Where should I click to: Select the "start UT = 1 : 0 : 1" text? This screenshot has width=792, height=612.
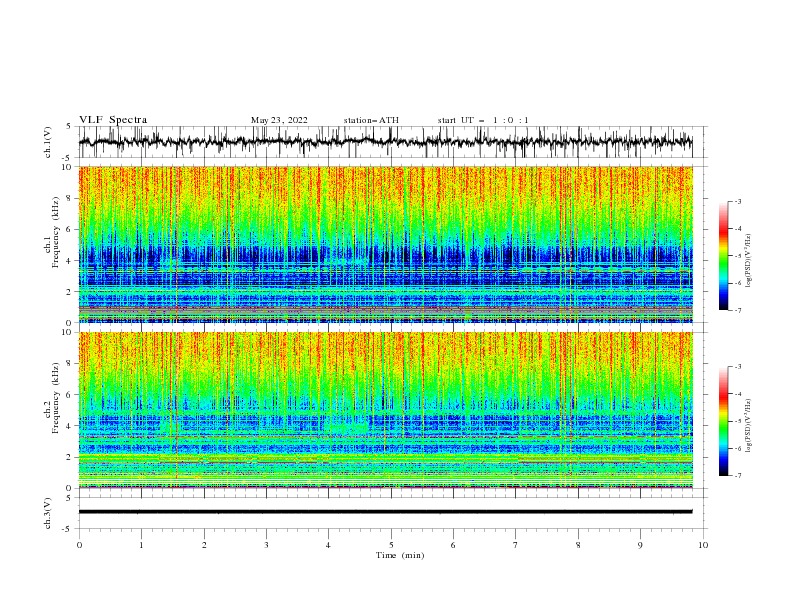tap(483, 120)
